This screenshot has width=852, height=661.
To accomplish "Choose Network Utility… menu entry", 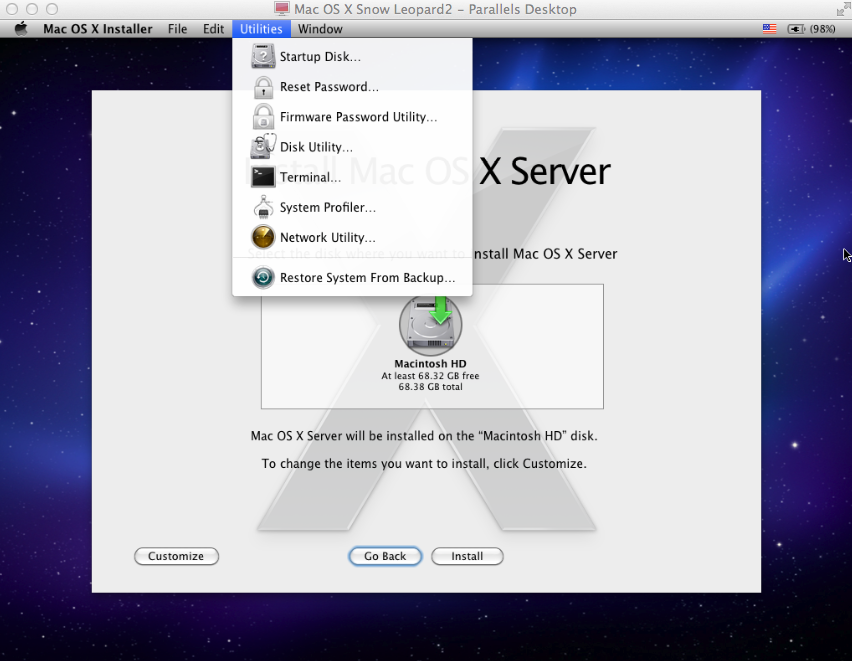I will click(352, 237).
